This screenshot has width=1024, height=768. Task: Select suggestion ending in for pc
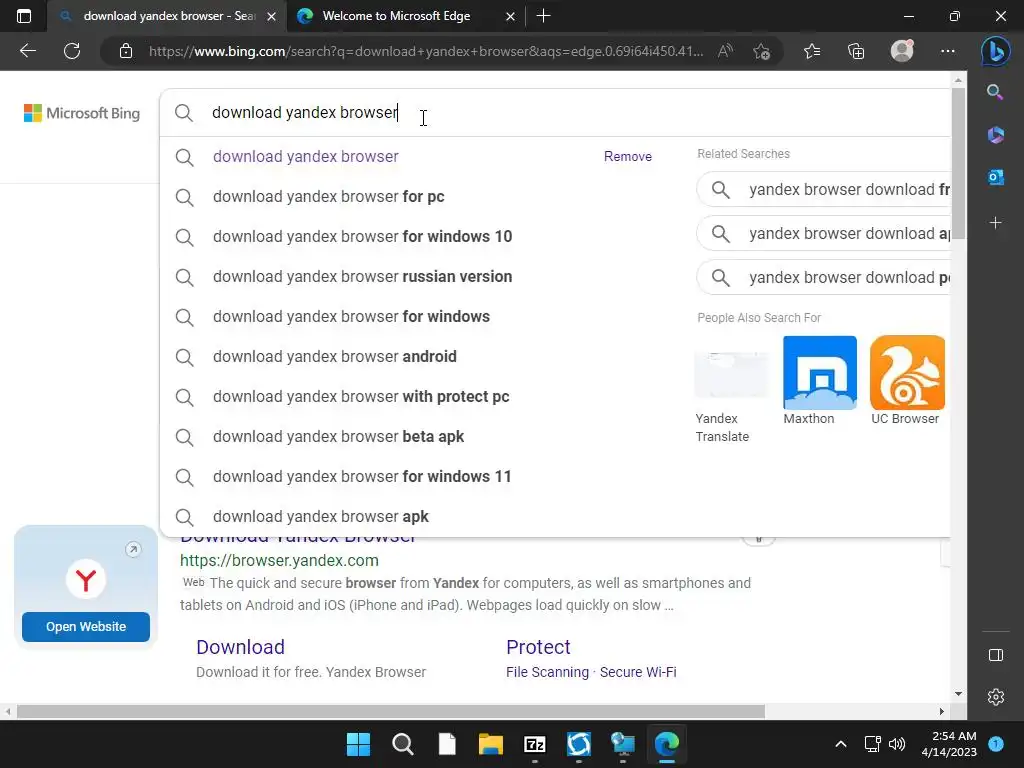pos(328,197)
